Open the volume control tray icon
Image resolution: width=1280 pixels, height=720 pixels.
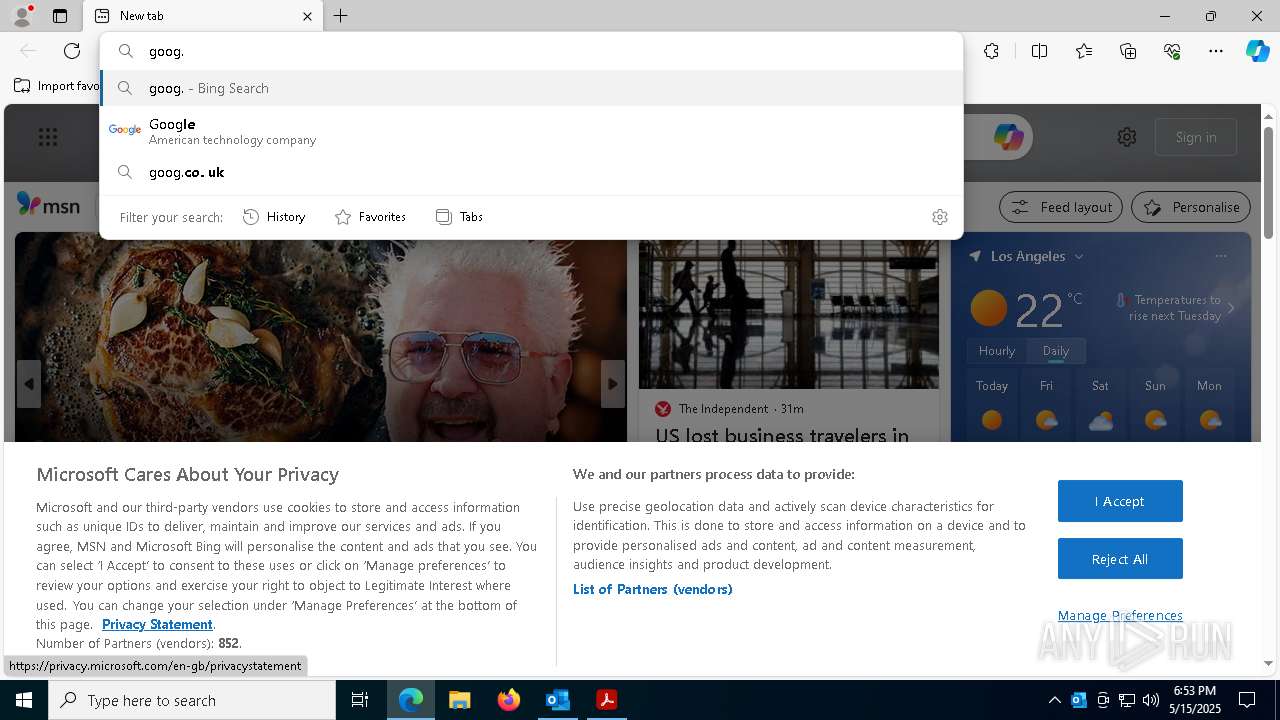[1151, 700]
